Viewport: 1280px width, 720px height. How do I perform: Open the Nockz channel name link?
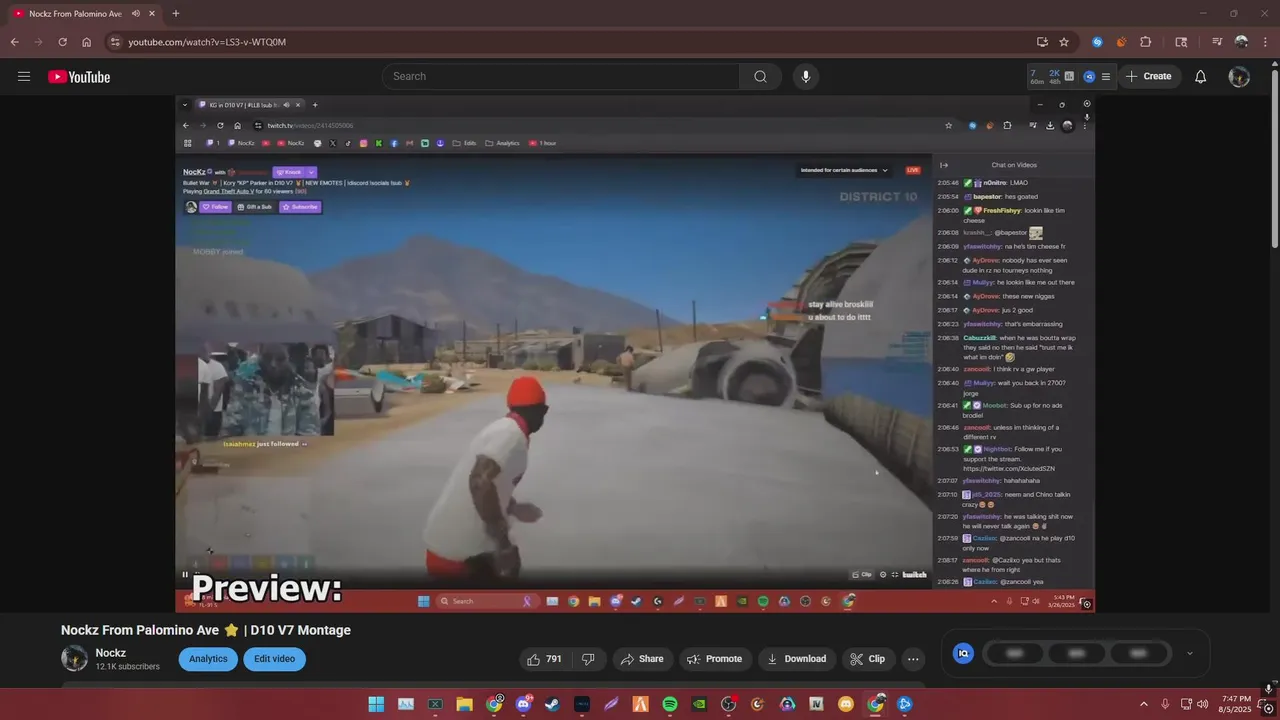point(111,653)
